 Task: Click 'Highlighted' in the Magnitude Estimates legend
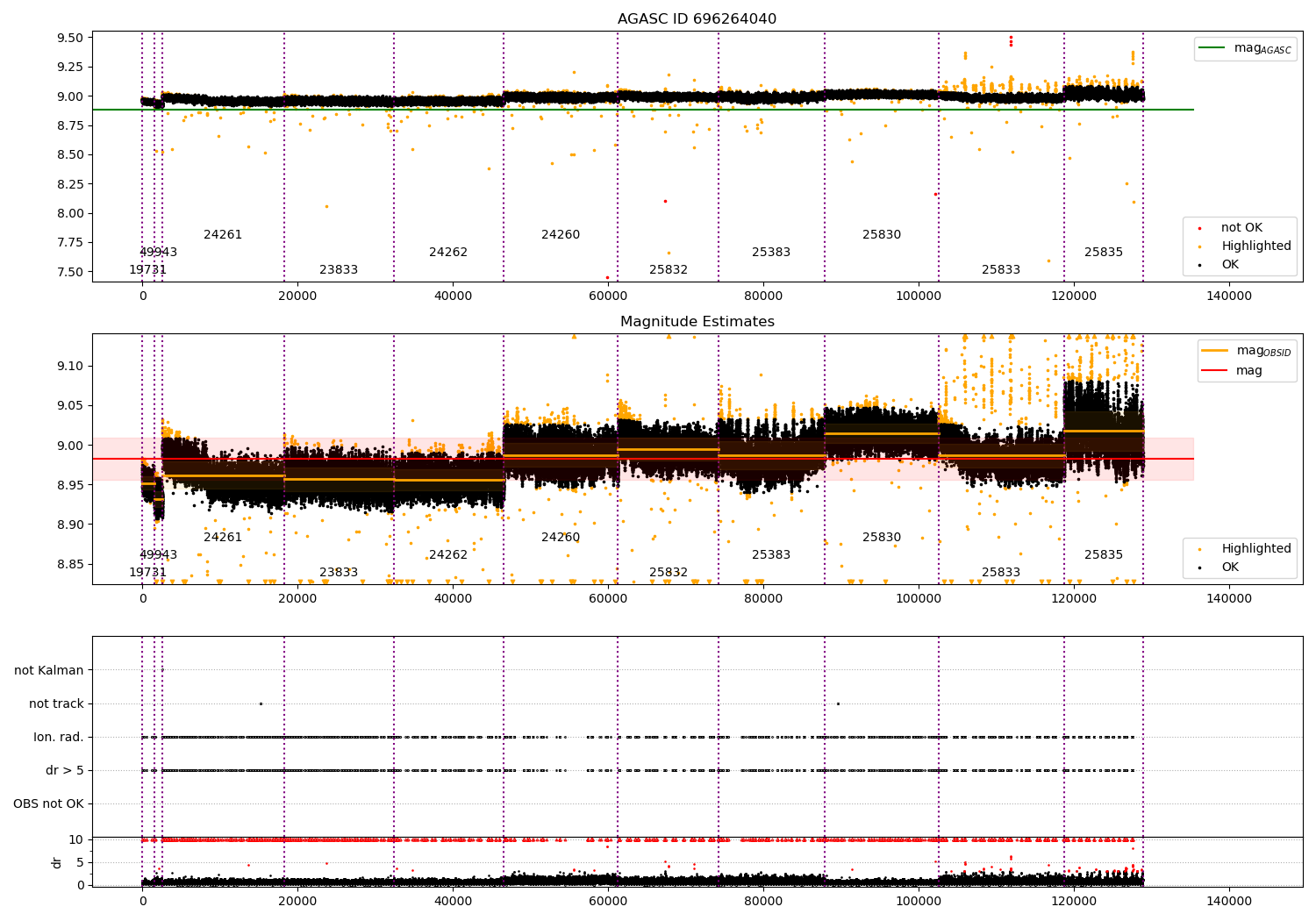pos(1256,549)
